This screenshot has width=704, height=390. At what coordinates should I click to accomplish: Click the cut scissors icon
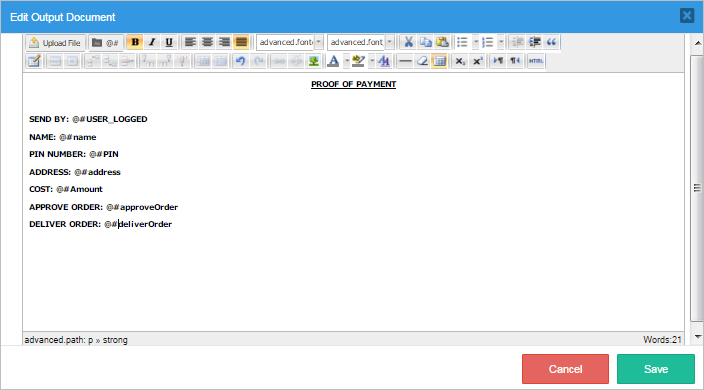(x=408, y=42)
